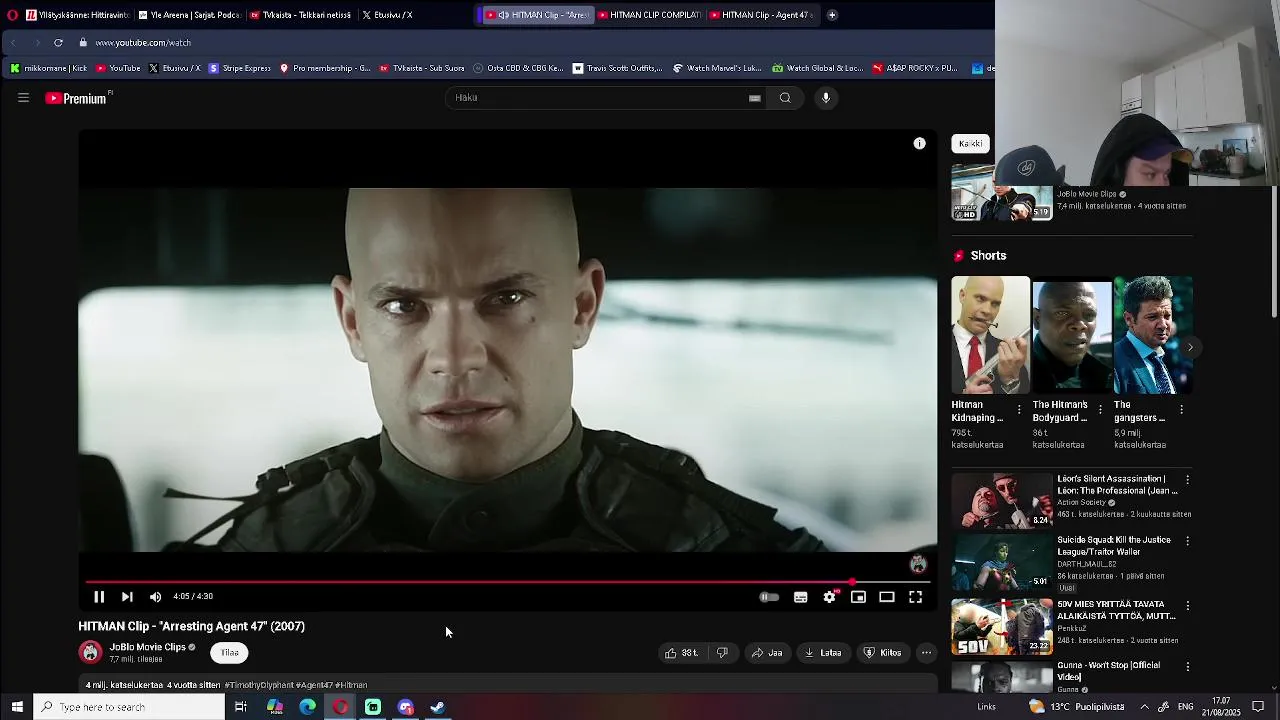This screenshot has width=1280, height=720.
Task: Open Léon's Silent Assassination video
Action: (1001, 500)
